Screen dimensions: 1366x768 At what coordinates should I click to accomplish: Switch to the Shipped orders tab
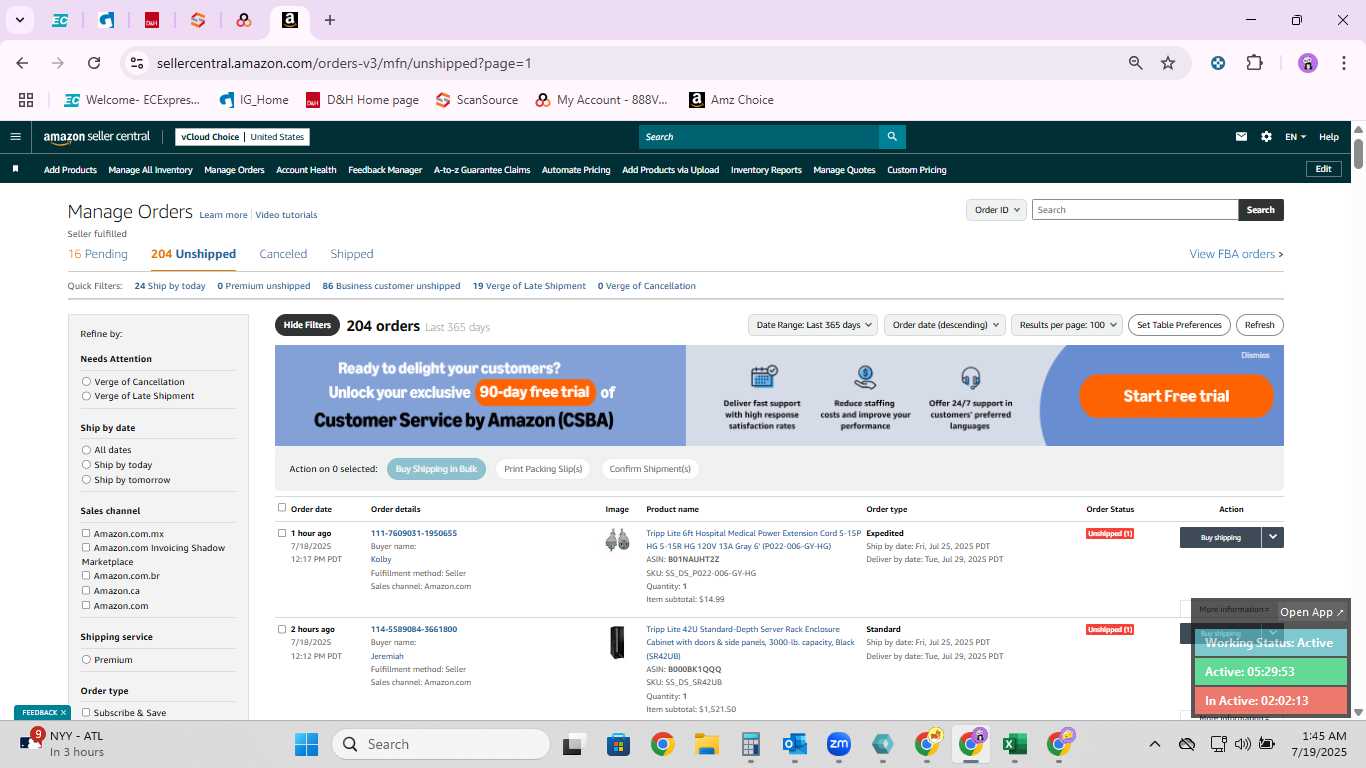pos(352,254)
